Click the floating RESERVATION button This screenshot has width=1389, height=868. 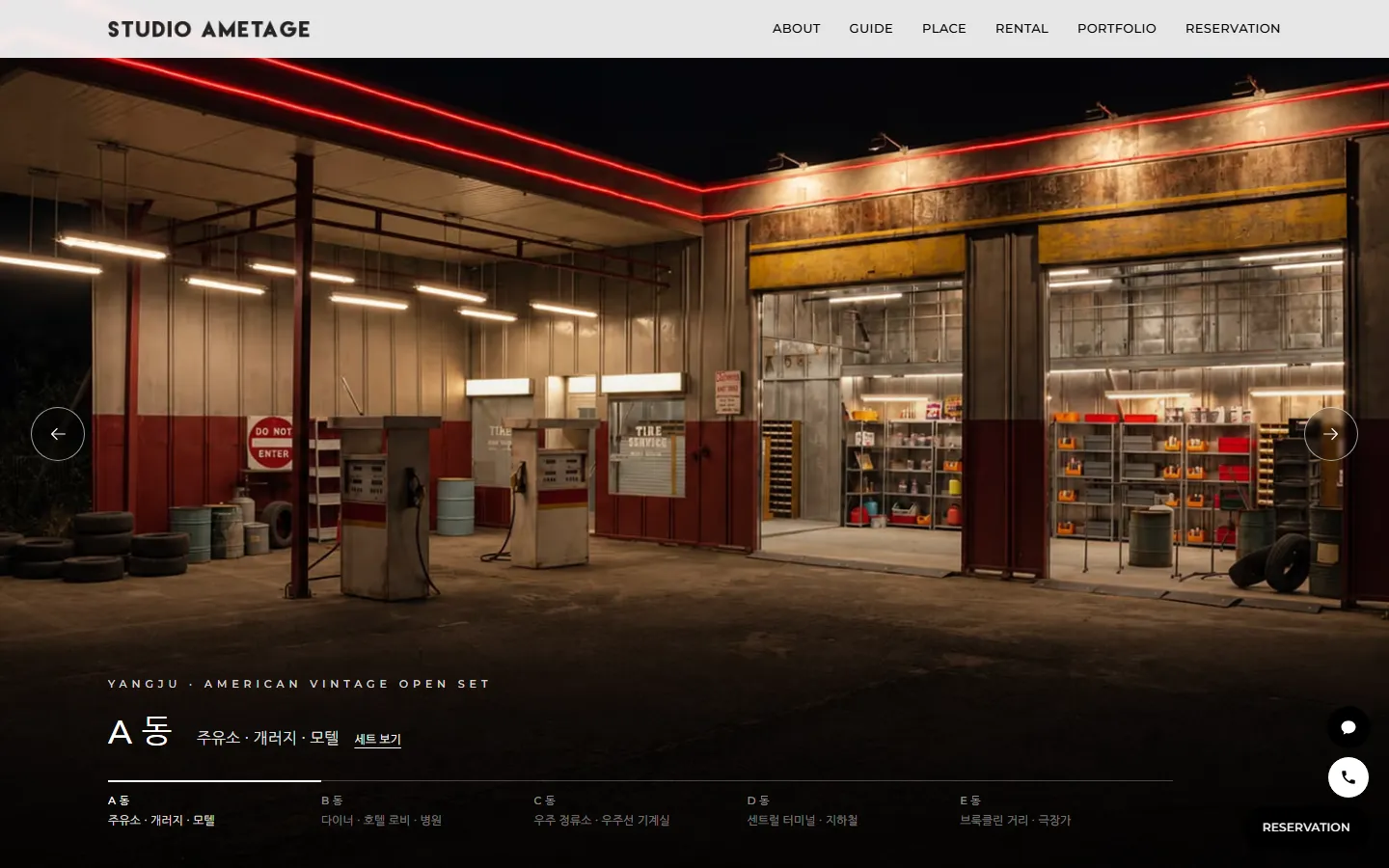pos(1306,827)
